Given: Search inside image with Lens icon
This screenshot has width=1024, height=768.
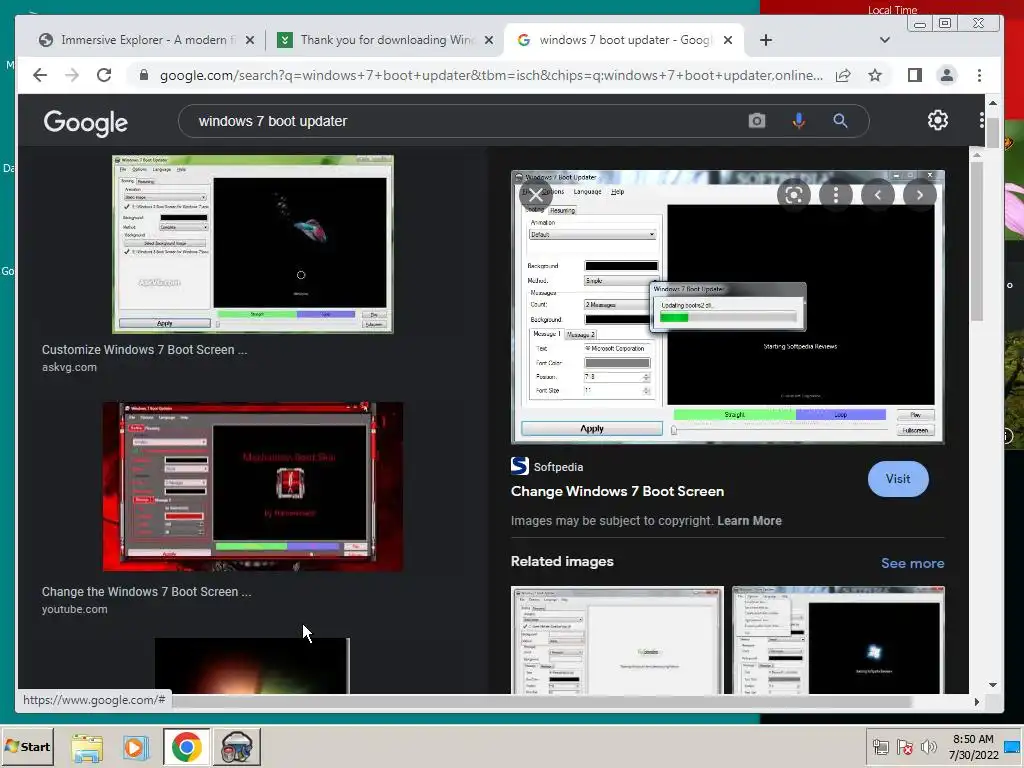Looking at the screenshot, I should pos(793,195).
